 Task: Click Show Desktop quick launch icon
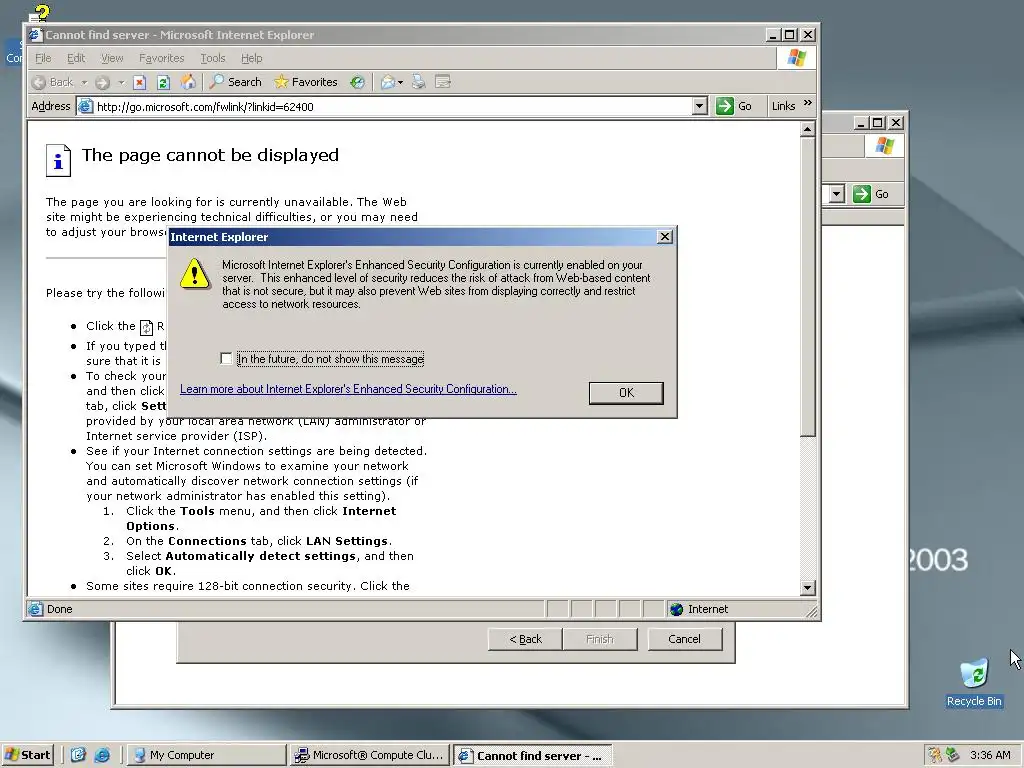[78, 755]
